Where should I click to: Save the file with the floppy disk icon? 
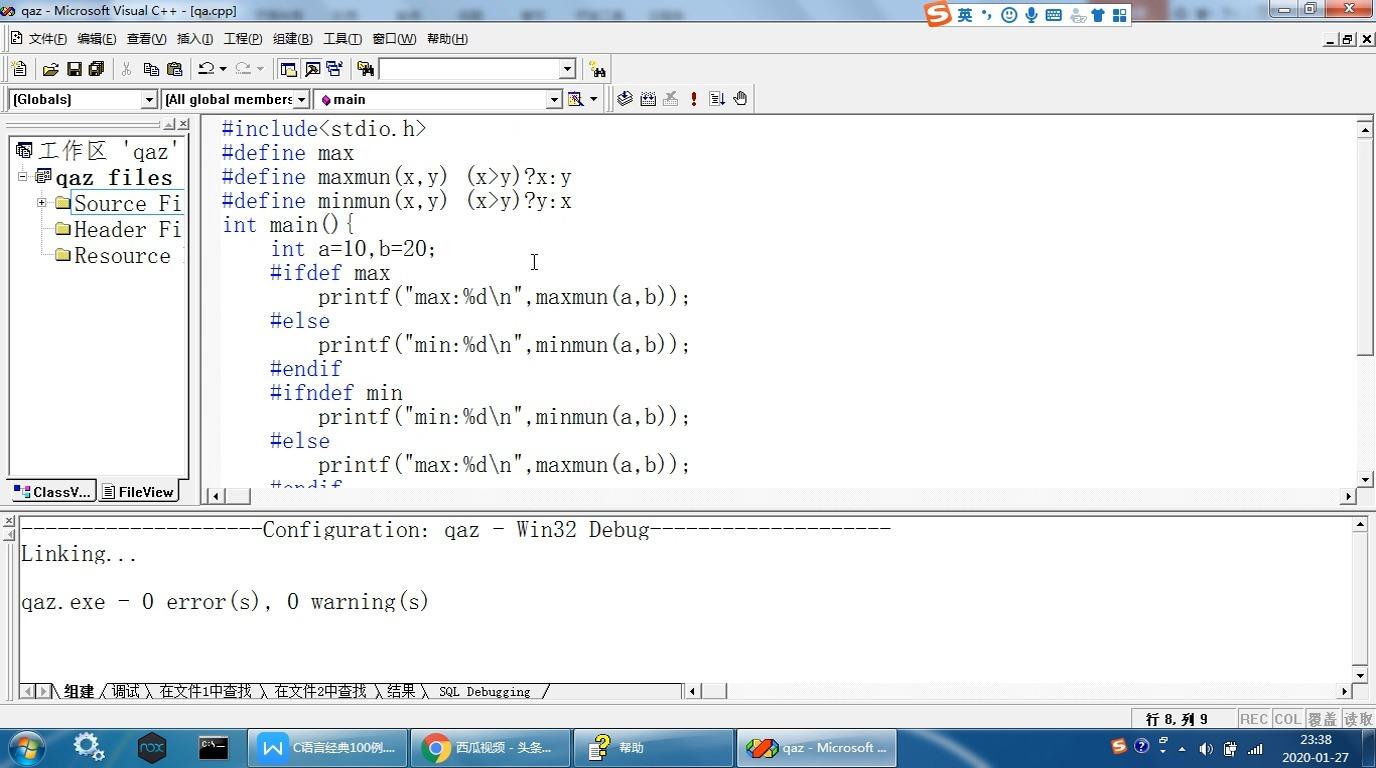pos(73,69)
